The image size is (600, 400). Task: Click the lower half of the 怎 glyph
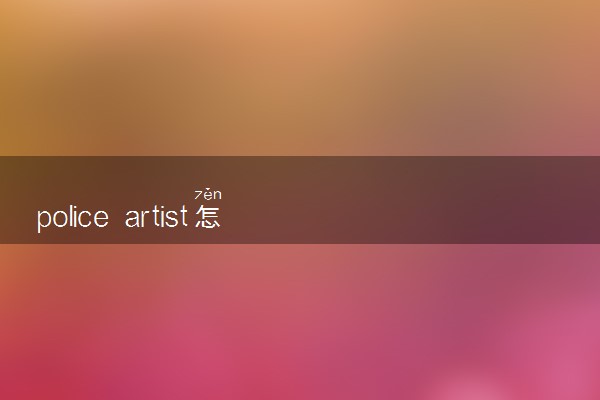tap(208, 223)
